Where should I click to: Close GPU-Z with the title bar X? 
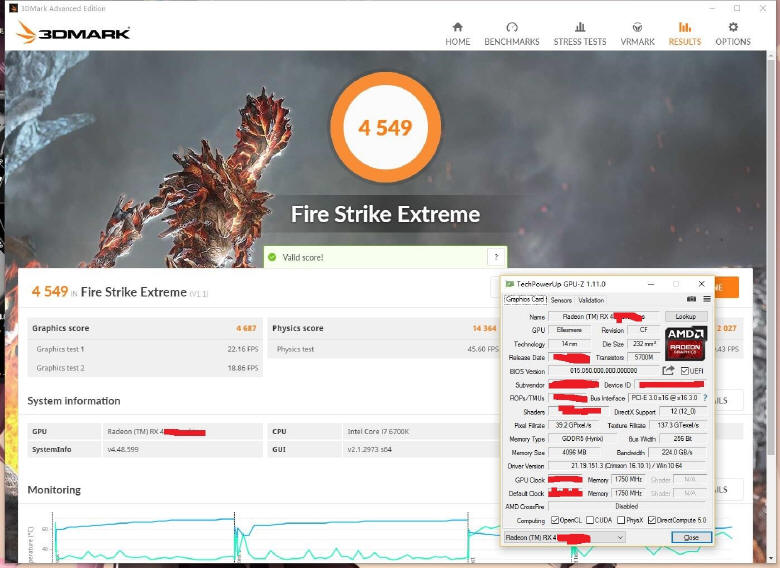pos(701,284)
